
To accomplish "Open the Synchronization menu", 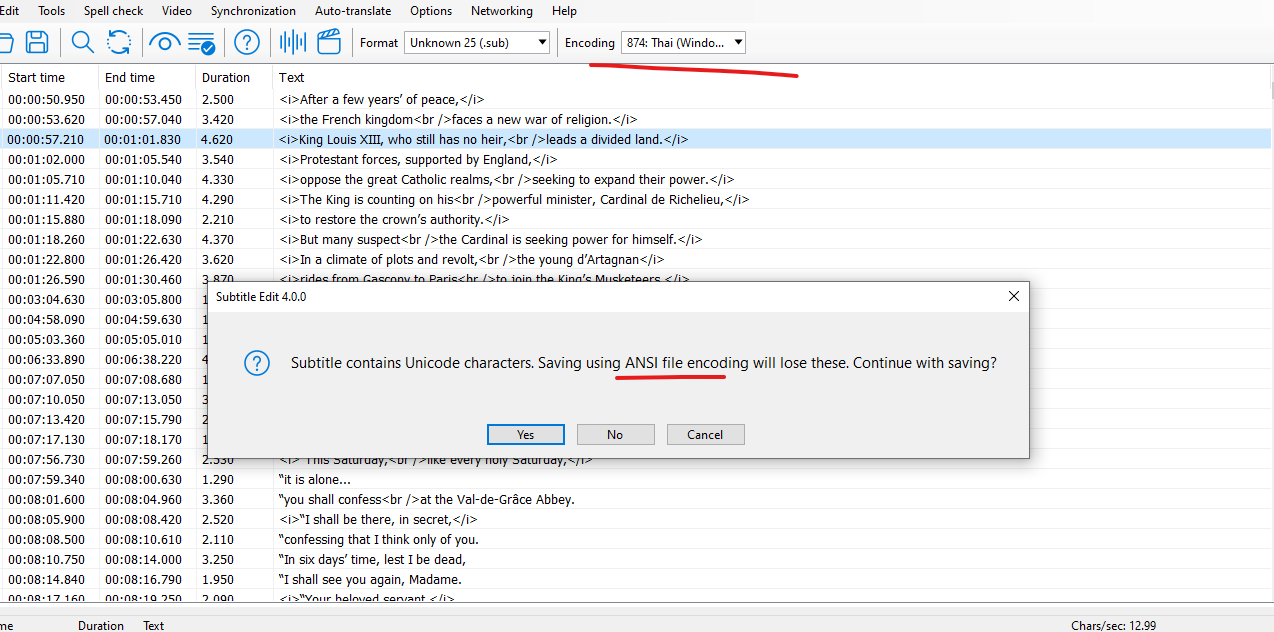I will coord(253,11).
